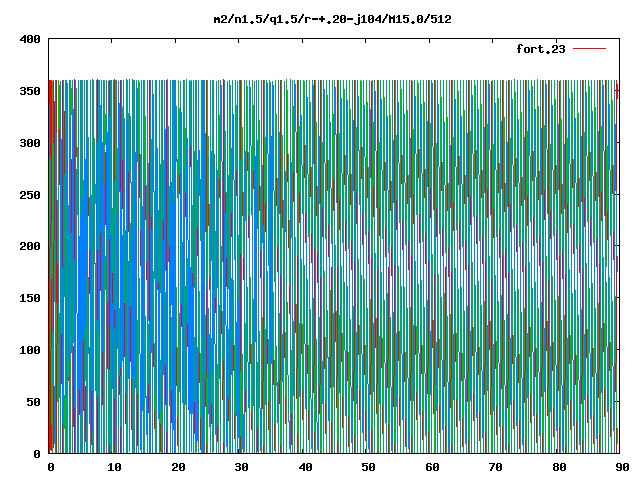This screenshot has height=480, width=640.
Task: Click the plot title m2/n1.5/q1.5/r-+.20-j104/M15.0/512
Action: [333, 19]
